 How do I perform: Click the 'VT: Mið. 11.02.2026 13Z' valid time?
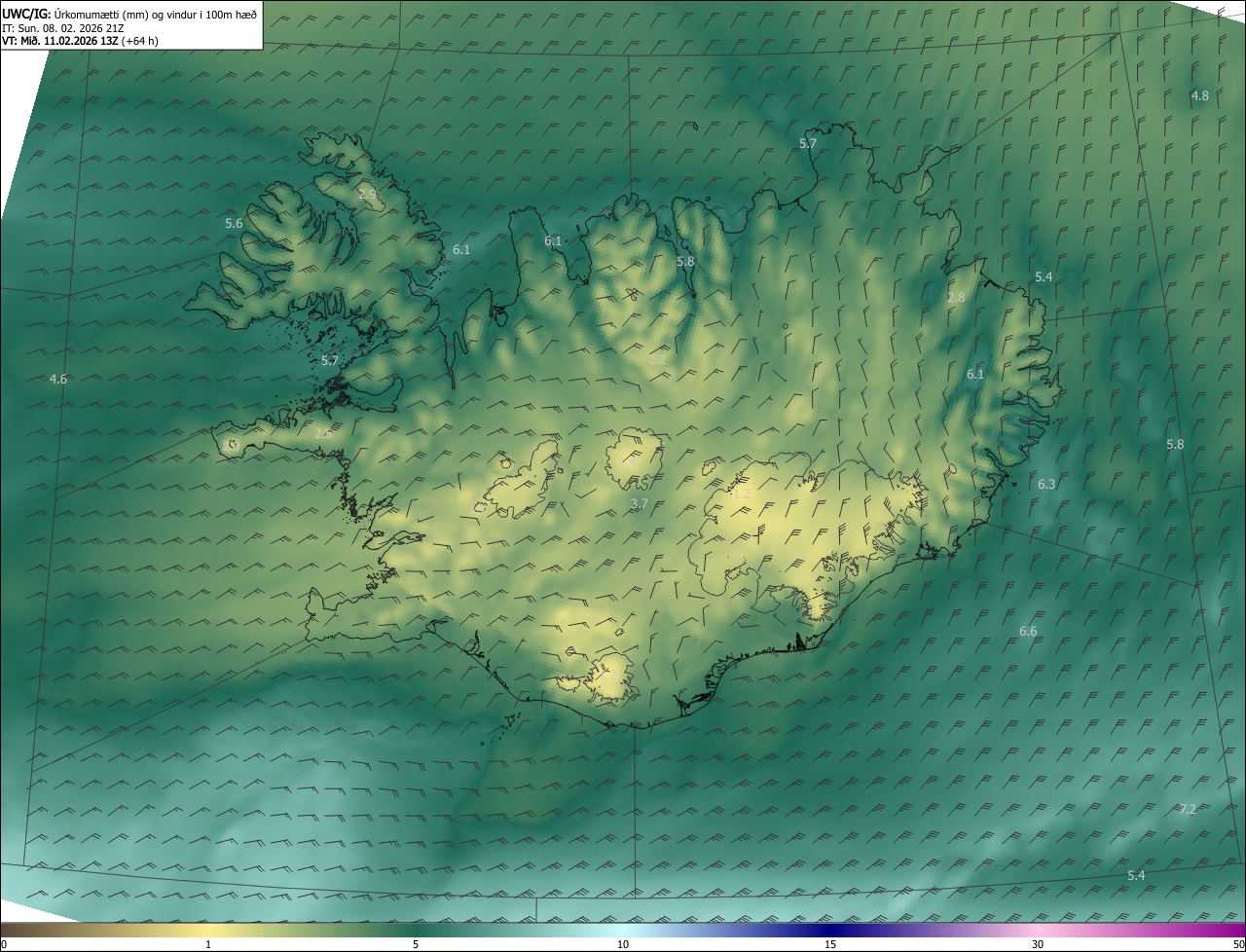click(60, 41)
